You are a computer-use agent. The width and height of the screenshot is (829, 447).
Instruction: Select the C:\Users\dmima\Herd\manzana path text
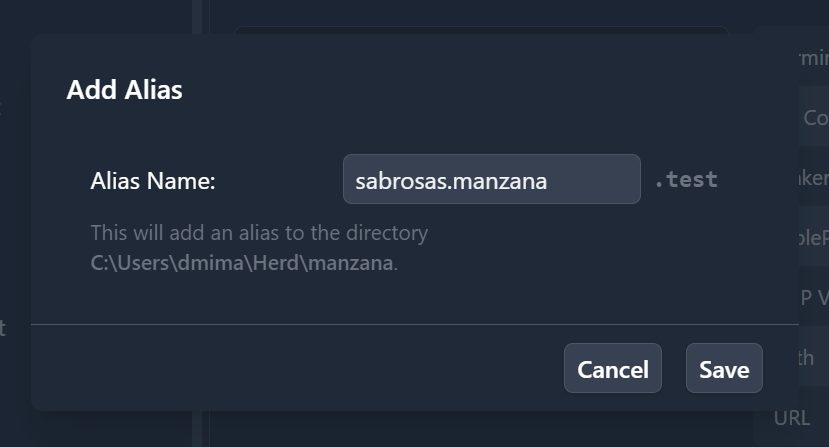[x=242, y=263]
